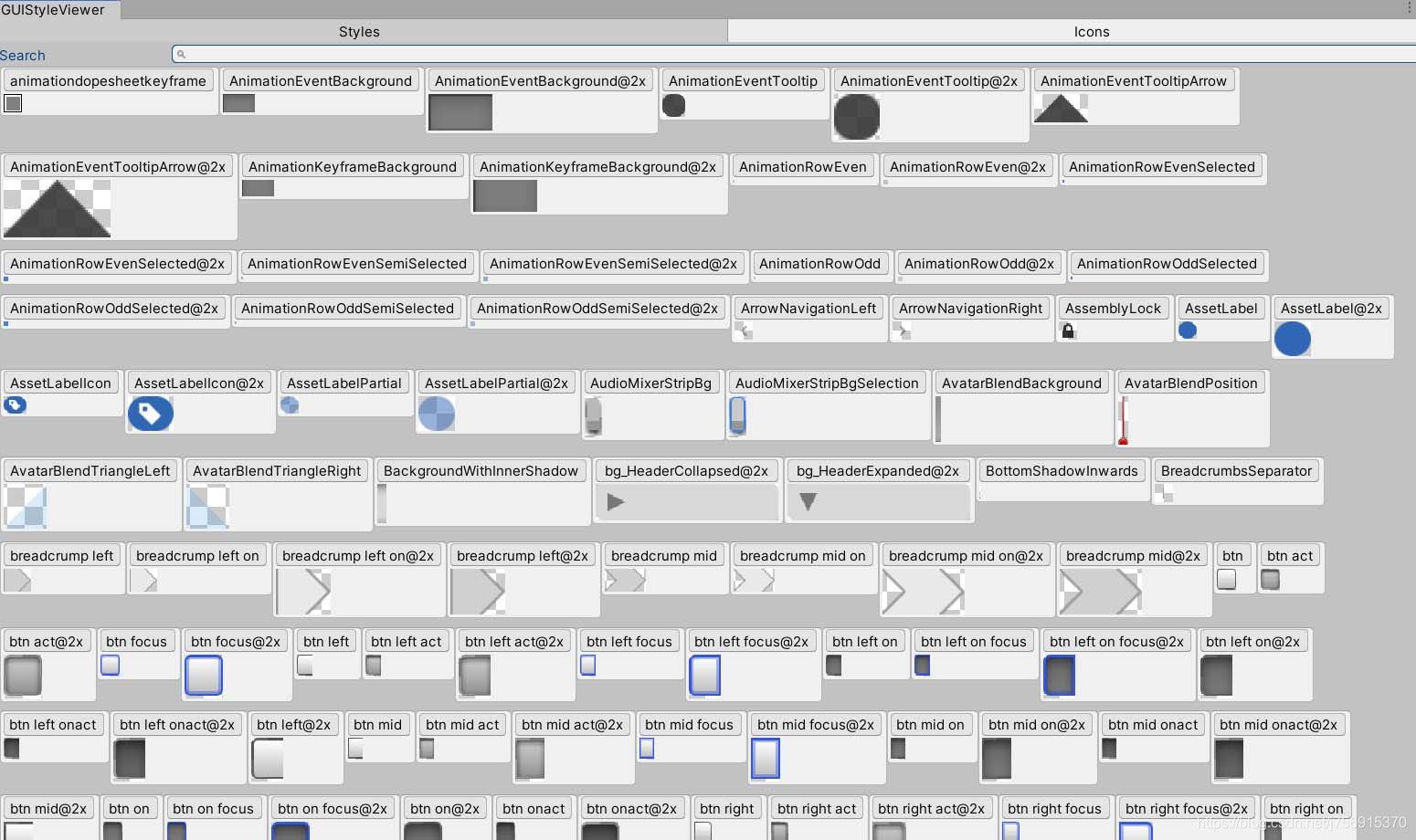Click the AudioMixerStripBg preview image
Viewport: 1416px width, 840px height.
(593, 415)
